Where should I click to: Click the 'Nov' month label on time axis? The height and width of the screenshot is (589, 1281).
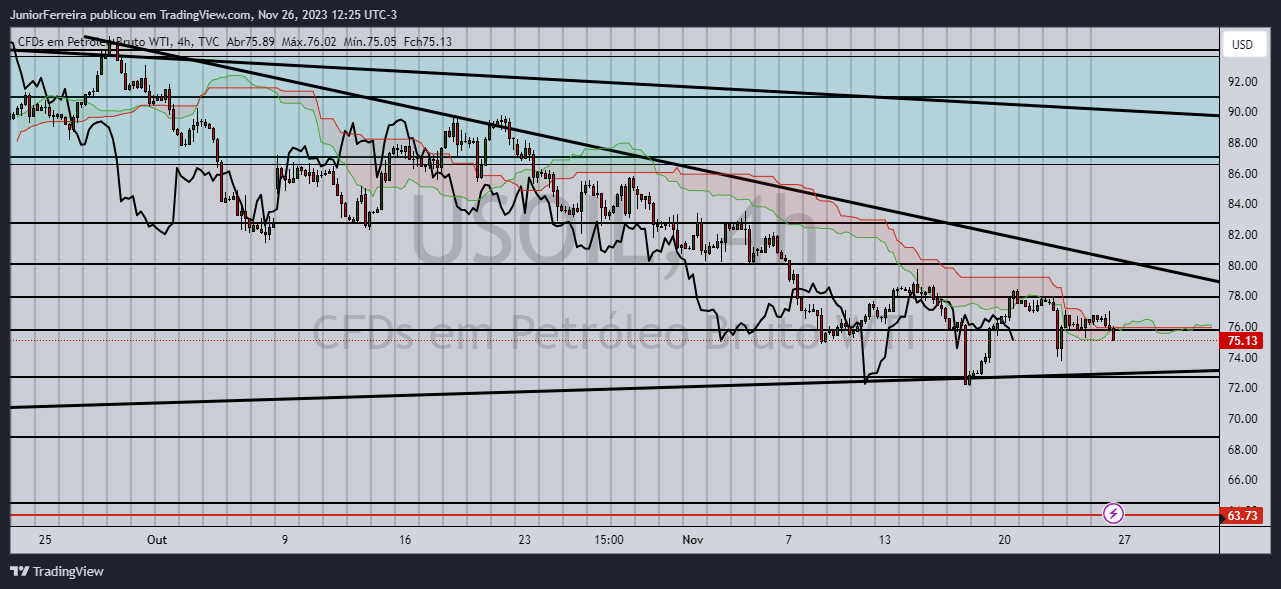click(x=693, y=539)
